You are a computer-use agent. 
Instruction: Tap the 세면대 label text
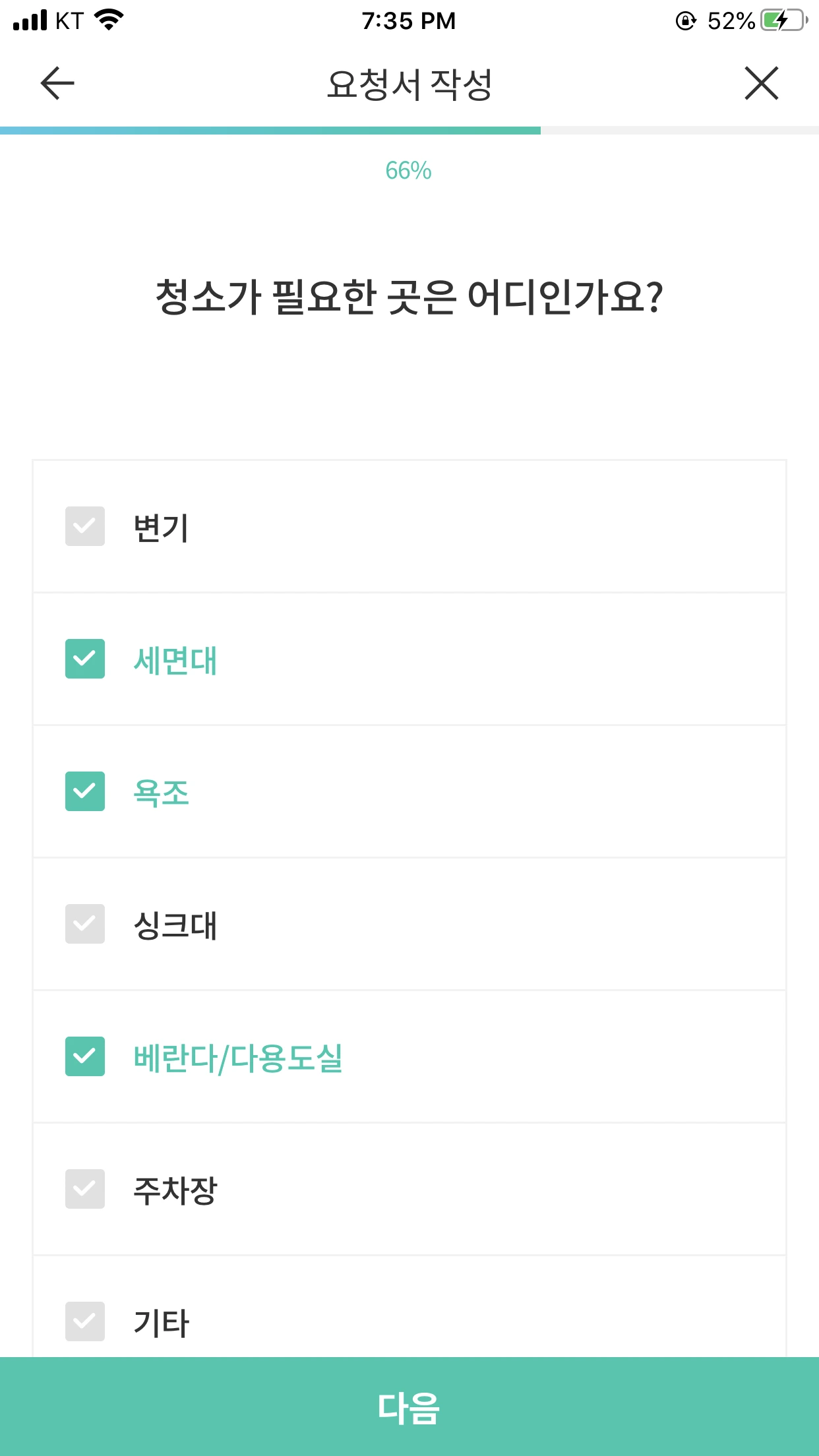[175, 661]
